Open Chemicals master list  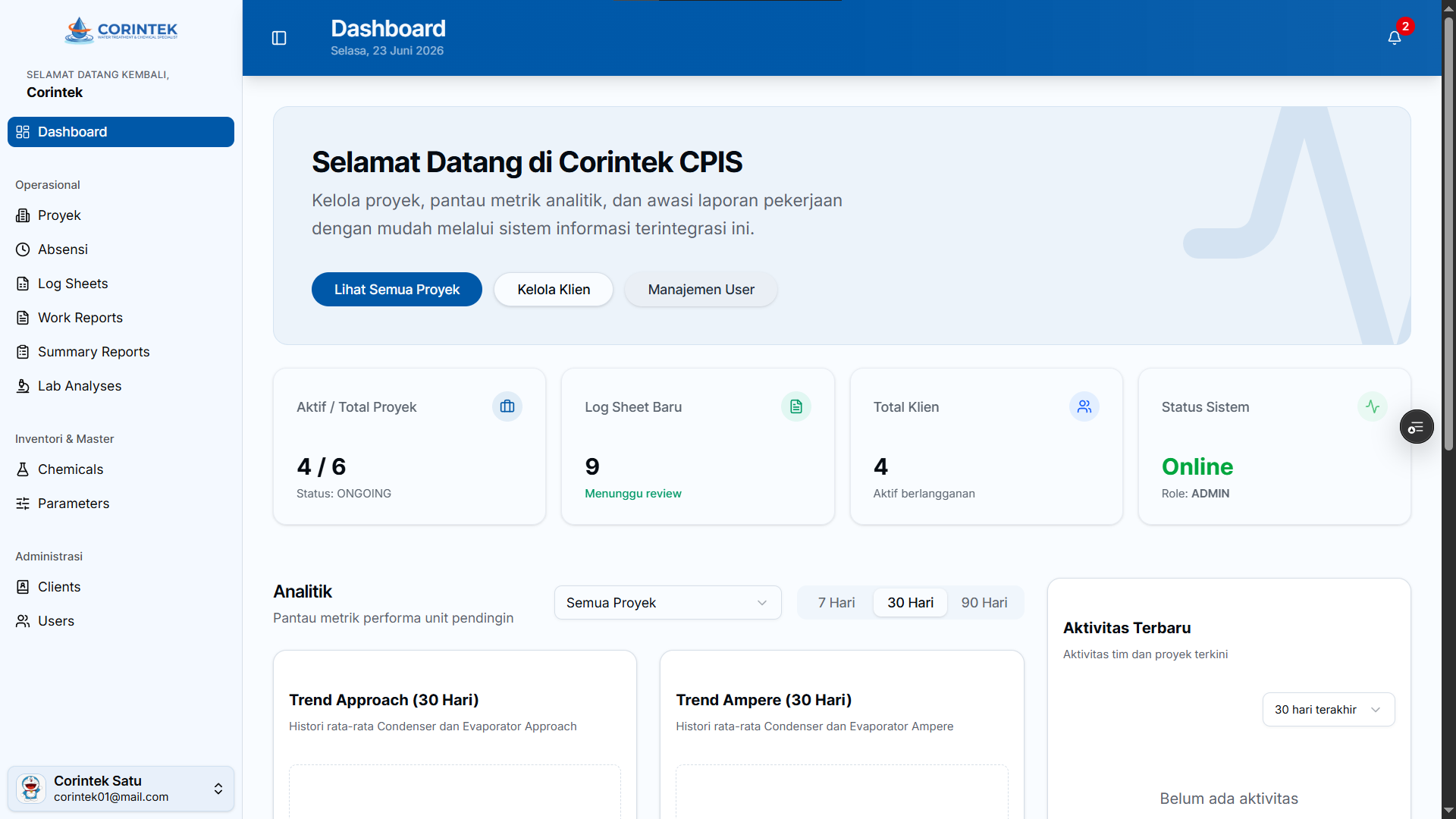pyautogui.click(x=121, y=469)
